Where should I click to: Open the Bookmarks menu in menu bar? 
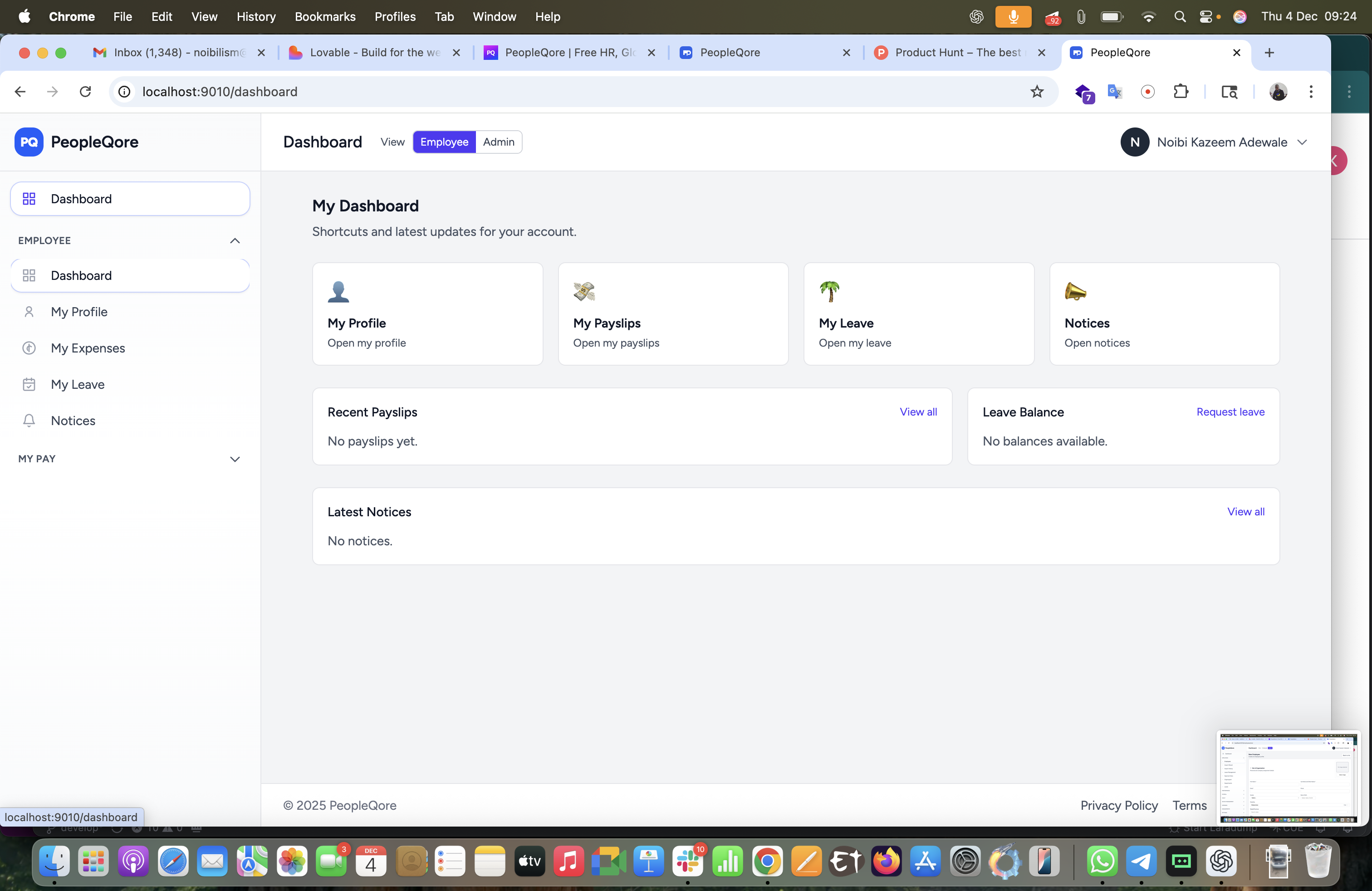324,17
